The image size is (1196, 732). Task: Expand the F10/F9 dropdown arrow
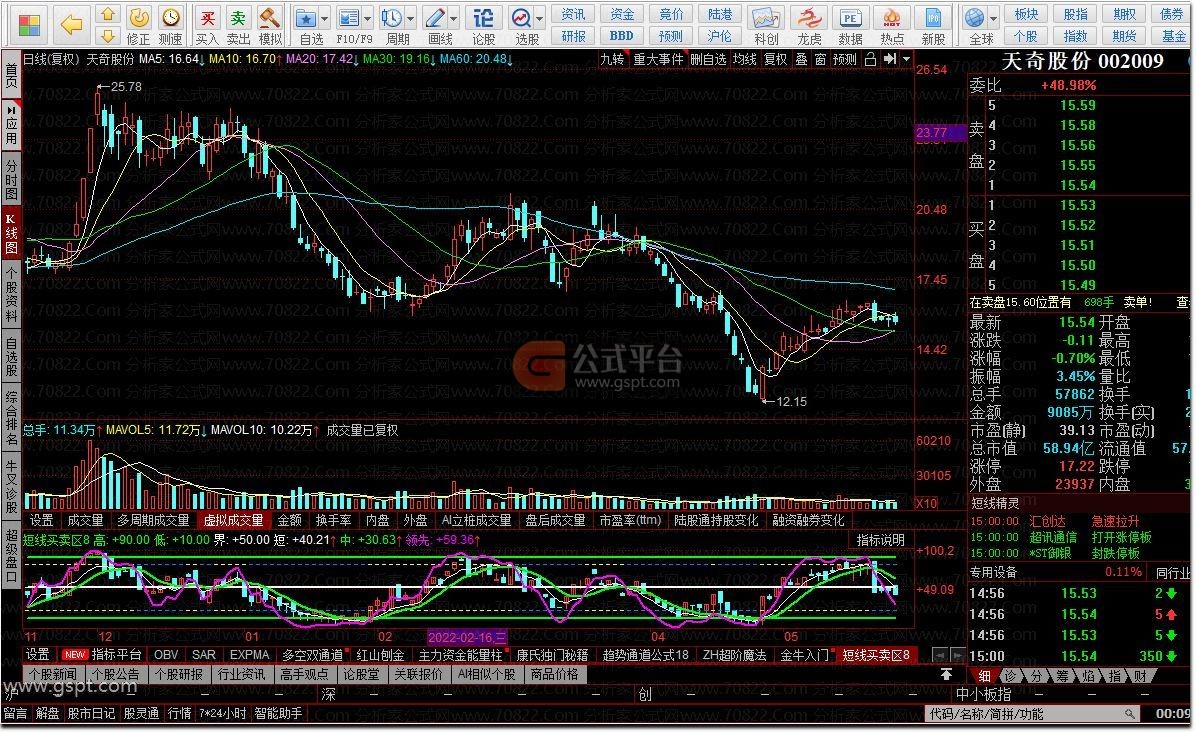368,18
